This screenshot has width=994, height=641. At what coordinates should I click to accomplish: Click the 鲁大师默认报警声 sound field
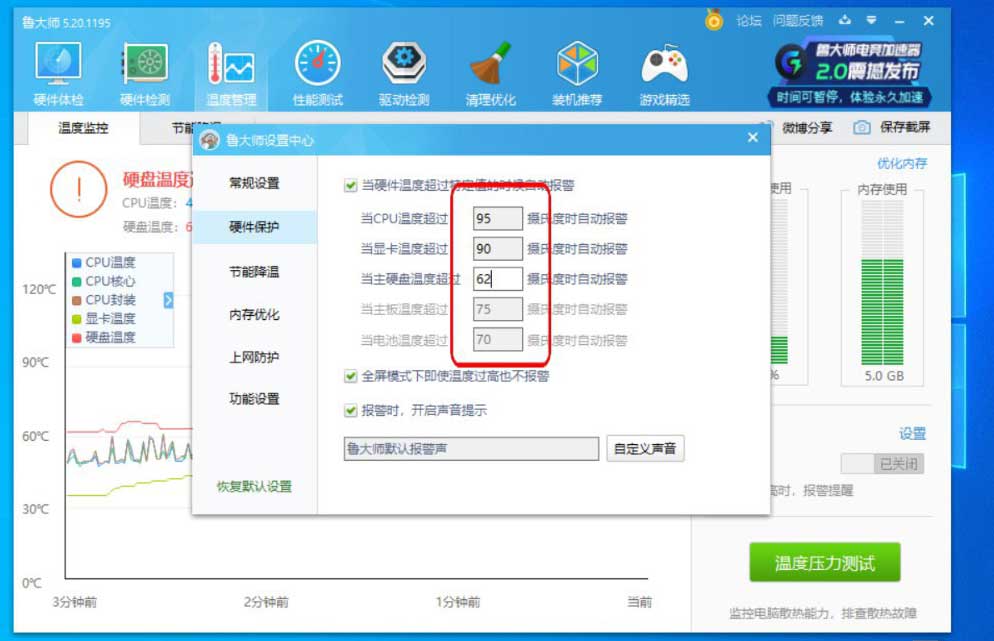click(471, 449)
